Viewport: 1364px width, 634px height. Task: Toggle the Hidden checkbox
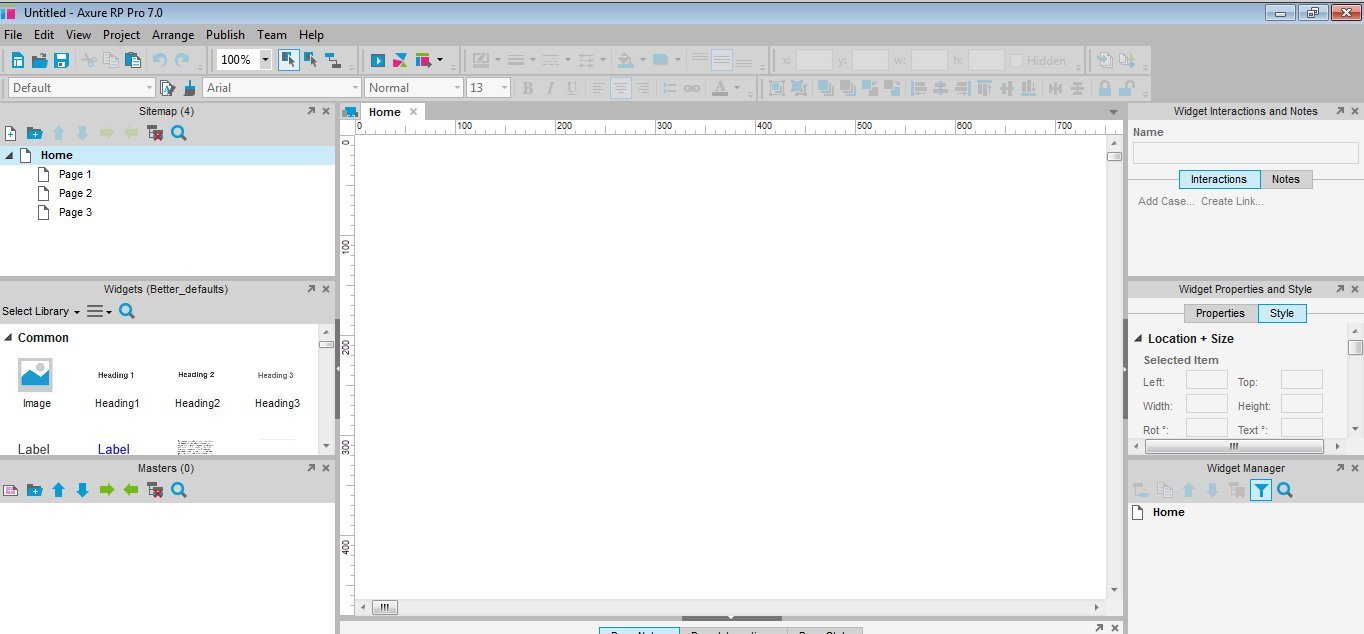tap(1016, 60)
